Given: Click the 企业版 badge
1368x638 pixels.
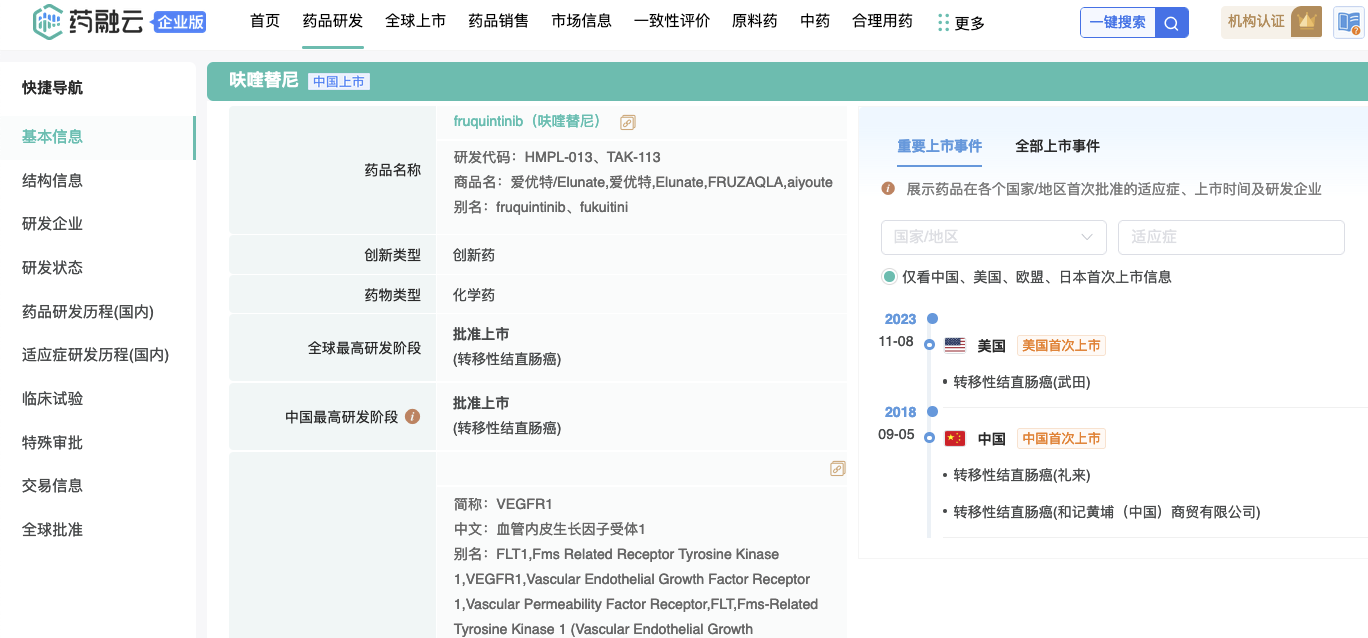Looking at the screenshot, I should point(180,22).
